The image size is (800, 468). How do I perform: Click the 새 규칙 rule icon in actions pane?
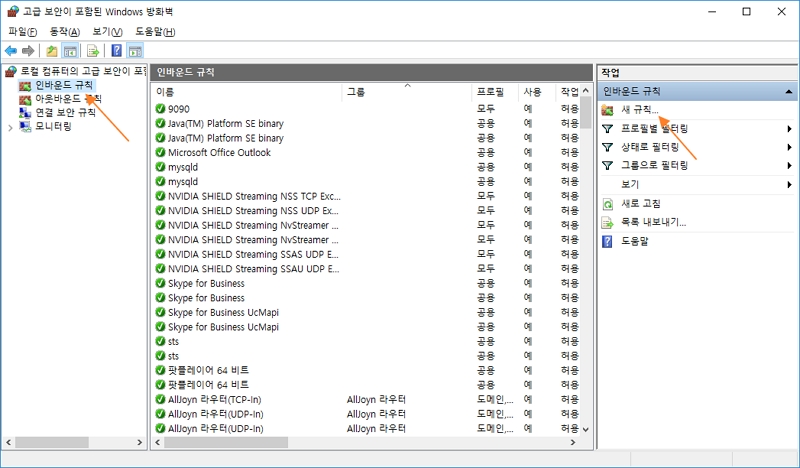pos(607,110)
